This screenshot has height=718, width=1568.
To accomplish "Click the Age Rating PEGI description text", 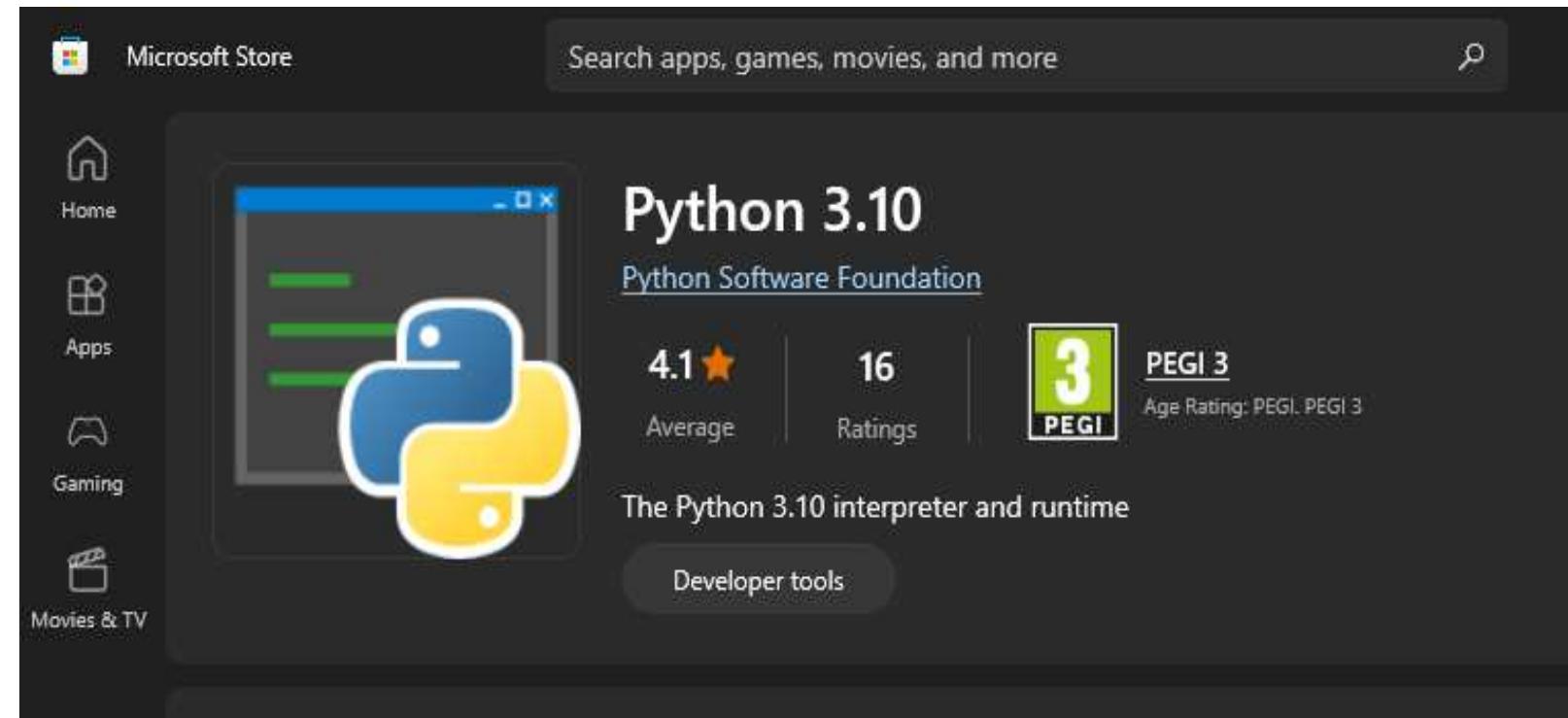I will pos(1252,406).
